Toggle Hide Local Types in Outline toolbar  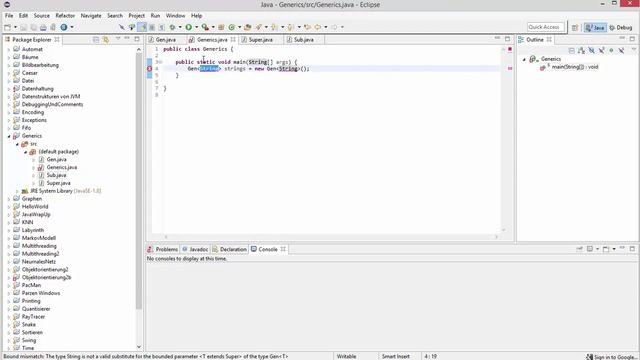click(x=621, y=50)
